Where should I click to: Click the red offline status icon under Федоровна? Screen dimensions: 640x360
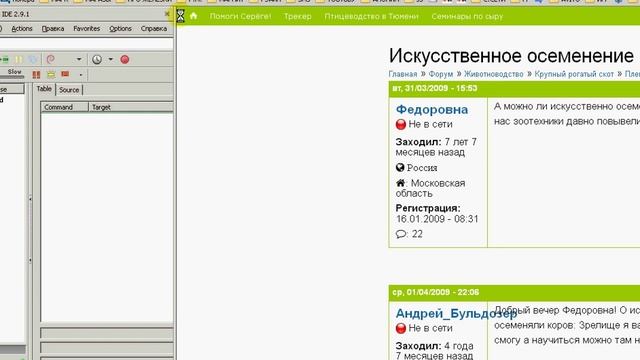pyautogui.click(x=401, y=124)
